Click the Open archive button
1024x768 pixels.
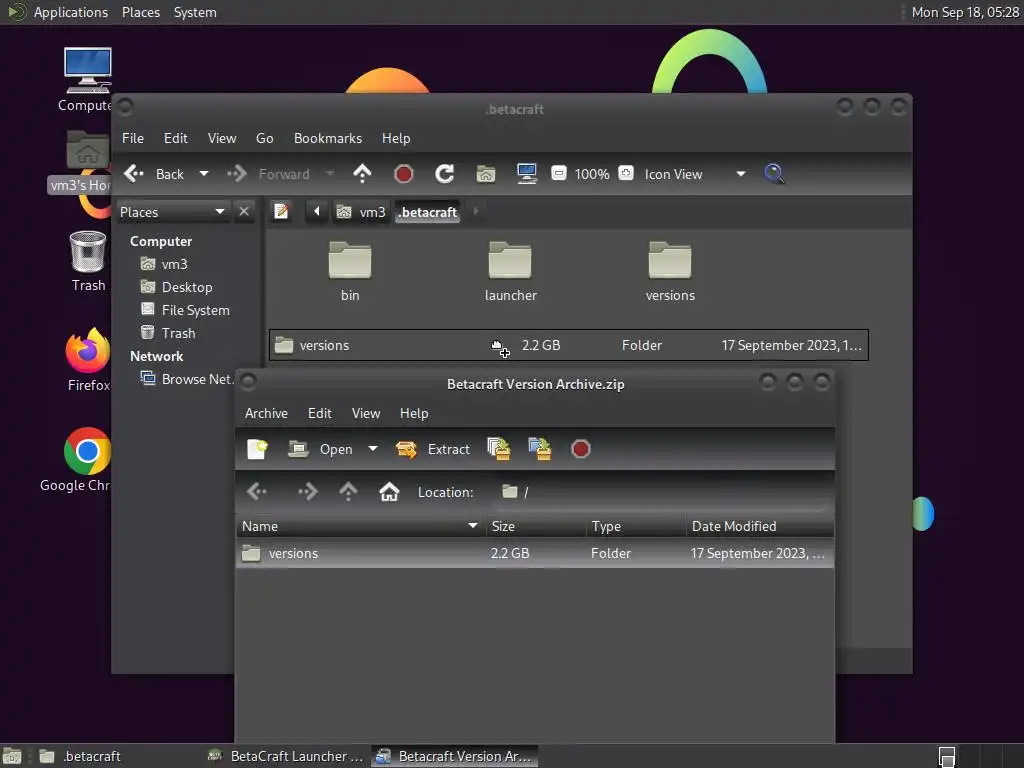point(321,449)
